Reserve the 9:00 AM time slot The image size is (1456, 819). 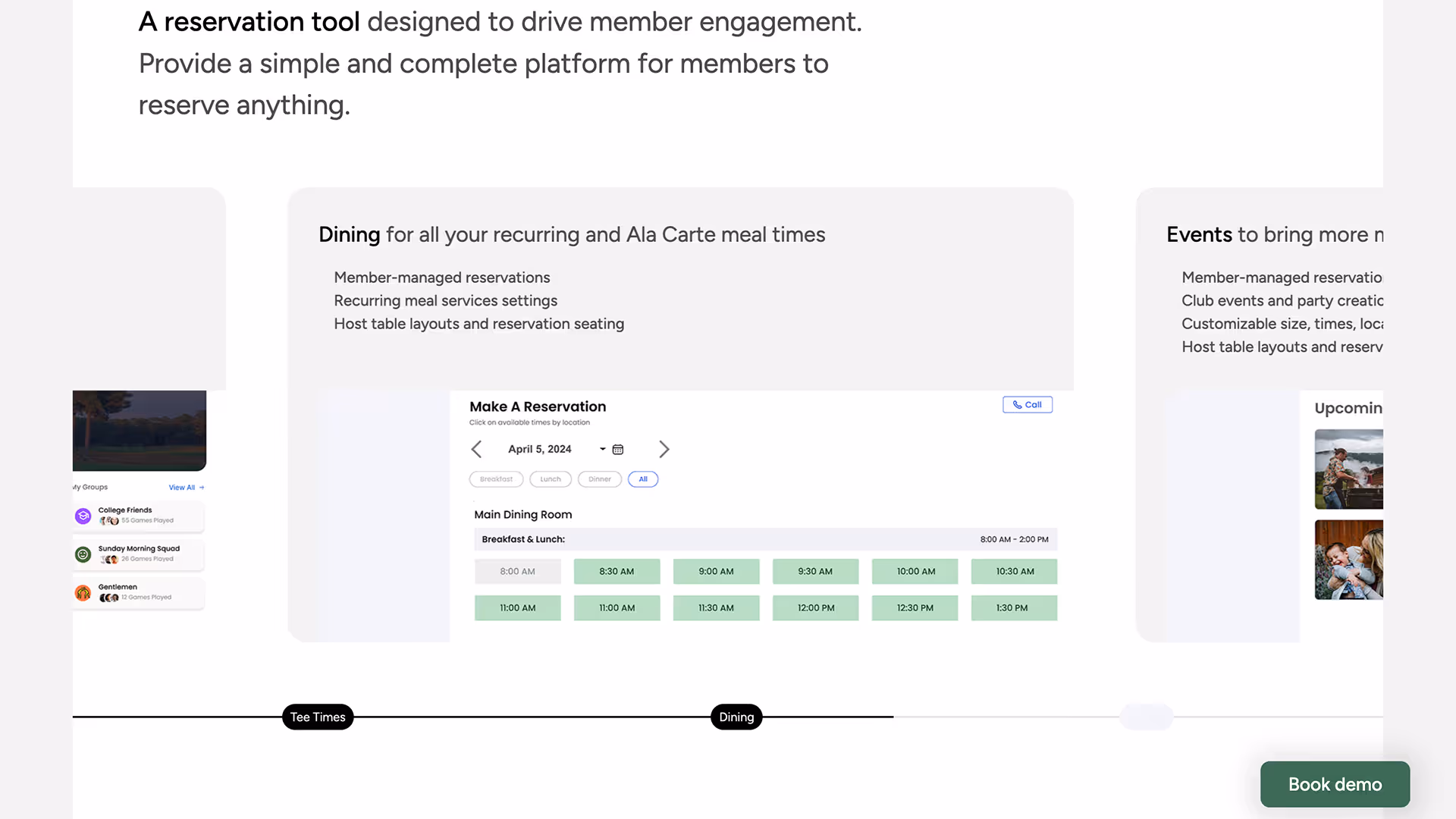tap(716, 572)
